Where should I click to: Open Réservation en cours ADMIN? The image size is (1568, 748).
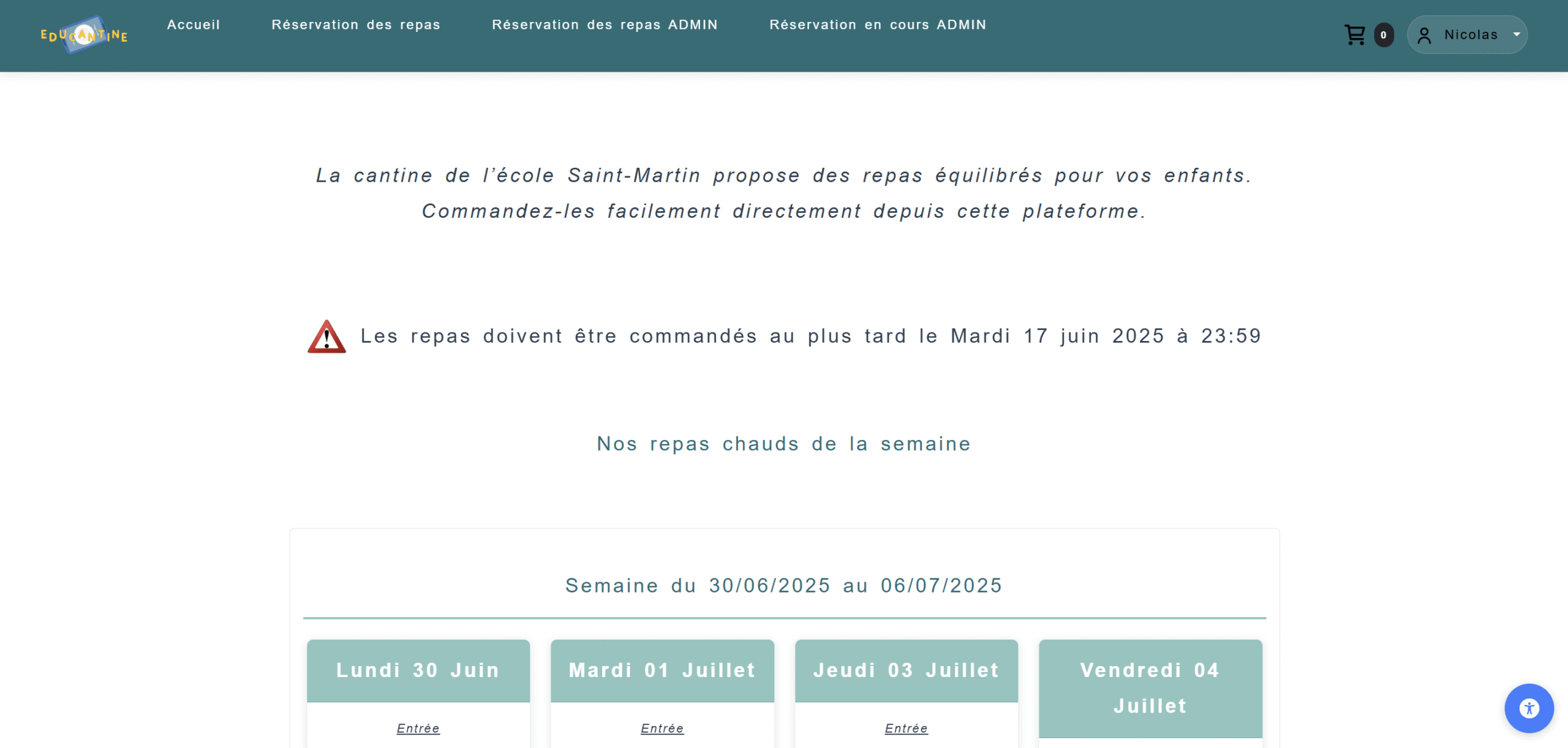click(878, 25)
